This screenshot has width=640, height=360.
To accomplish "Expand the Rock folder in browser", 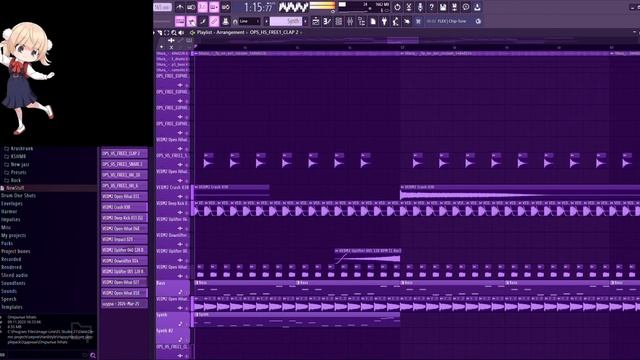I will (16, 180).
